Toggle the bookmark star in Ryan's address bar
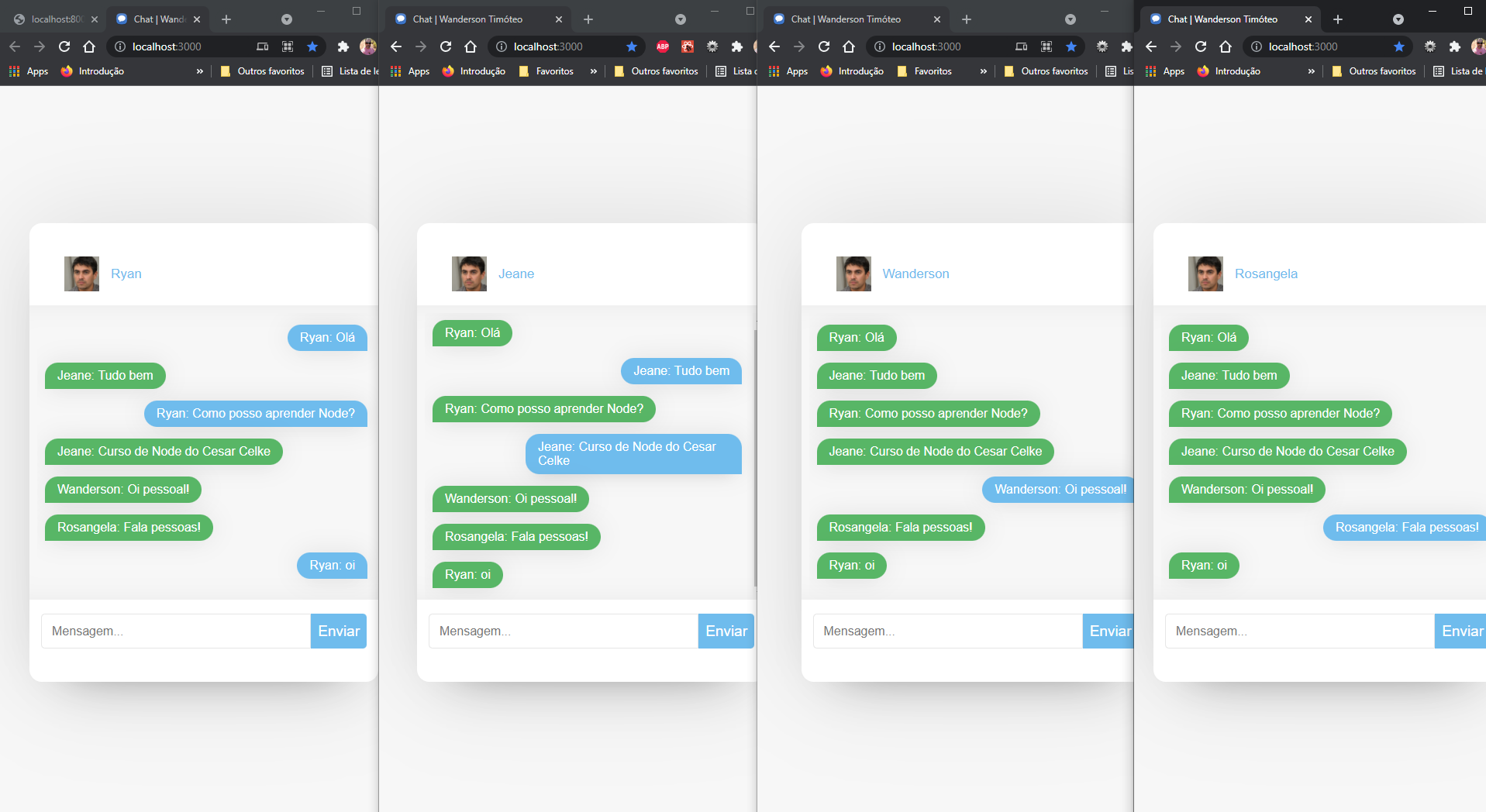The image size is (1486, 812). pyautogui.click(x=312, y=46)
